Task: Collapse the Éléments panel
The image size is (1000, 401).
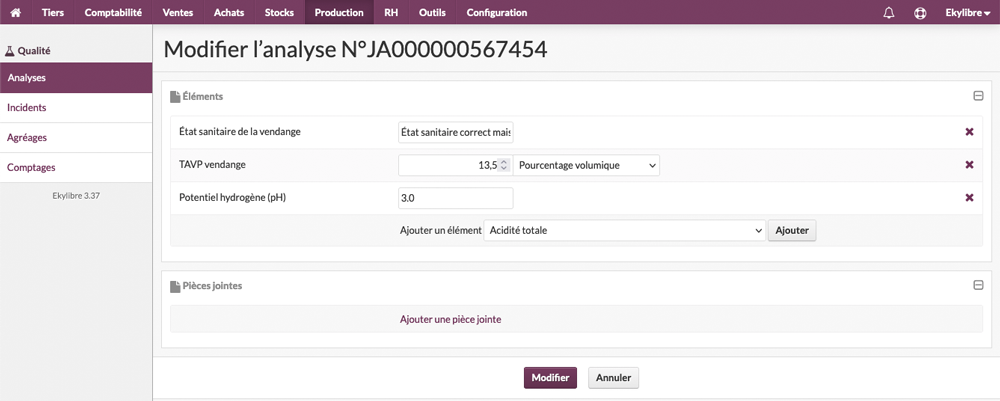Action: point(978,96)
